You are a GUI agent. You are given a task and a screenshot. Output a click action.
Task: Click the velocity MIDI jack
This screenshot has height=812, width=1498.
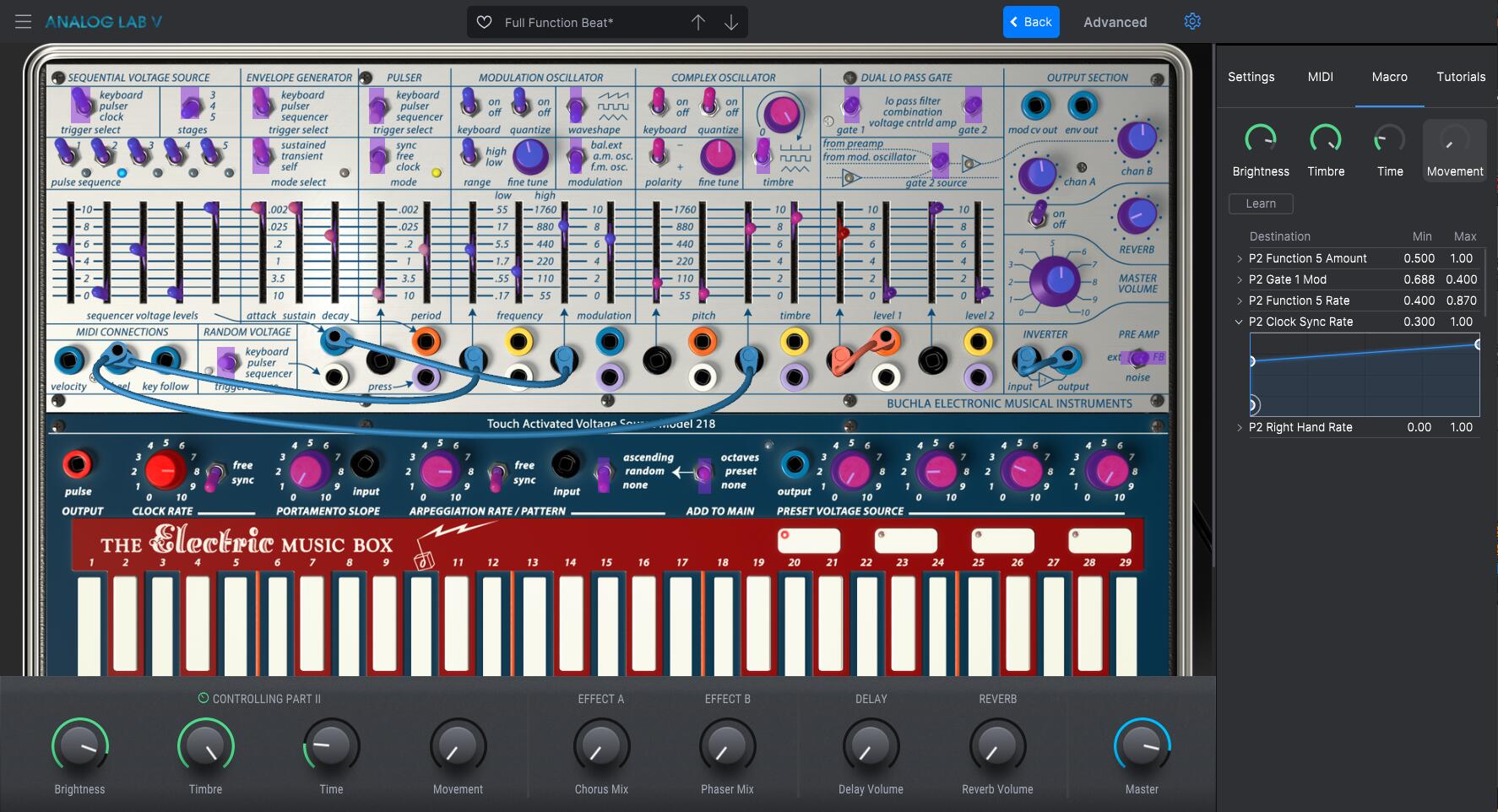[x=68, y=361]
